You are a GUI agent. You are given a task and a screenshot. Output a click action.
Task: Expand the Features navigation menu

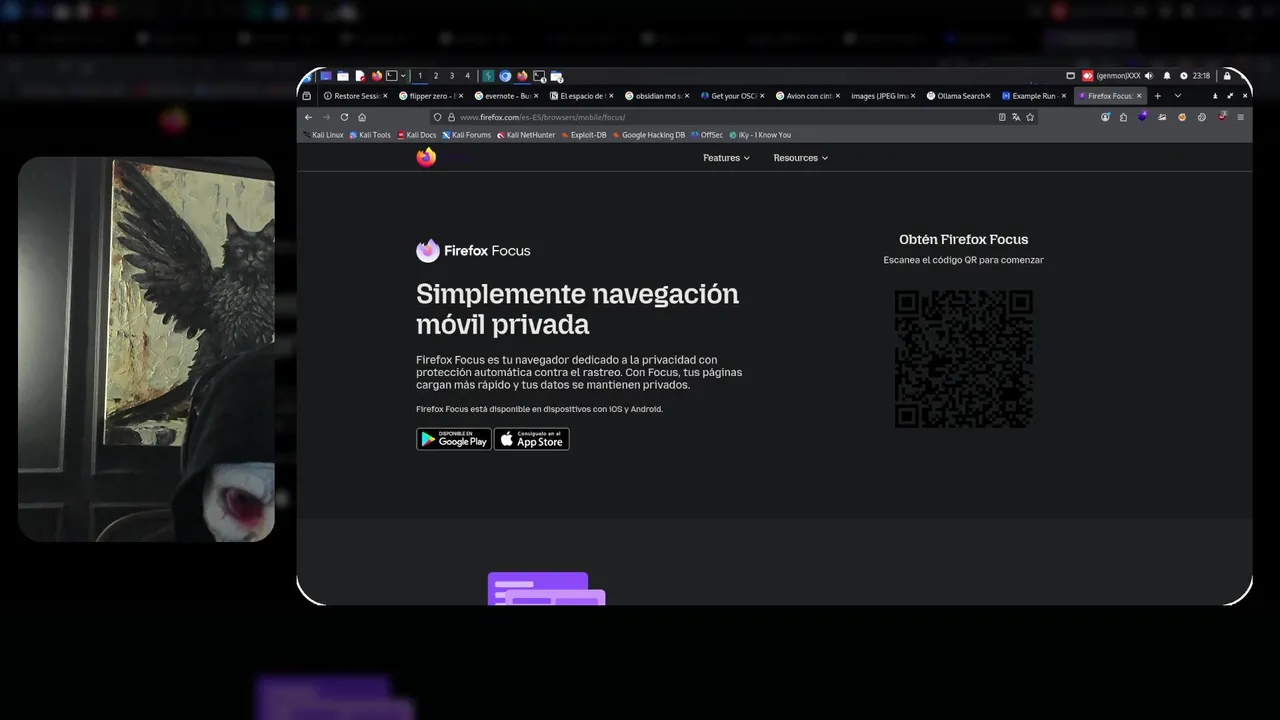point(726,158)
